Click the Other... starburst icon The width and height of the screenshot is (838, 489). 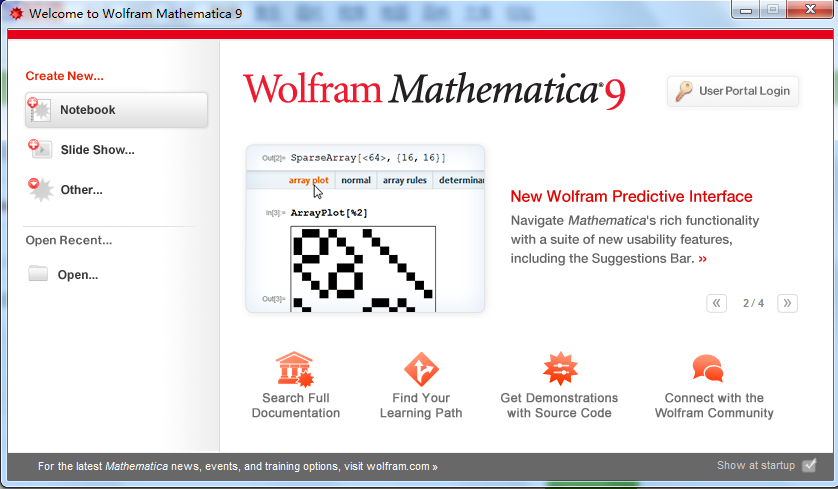[x=41, y=189]
